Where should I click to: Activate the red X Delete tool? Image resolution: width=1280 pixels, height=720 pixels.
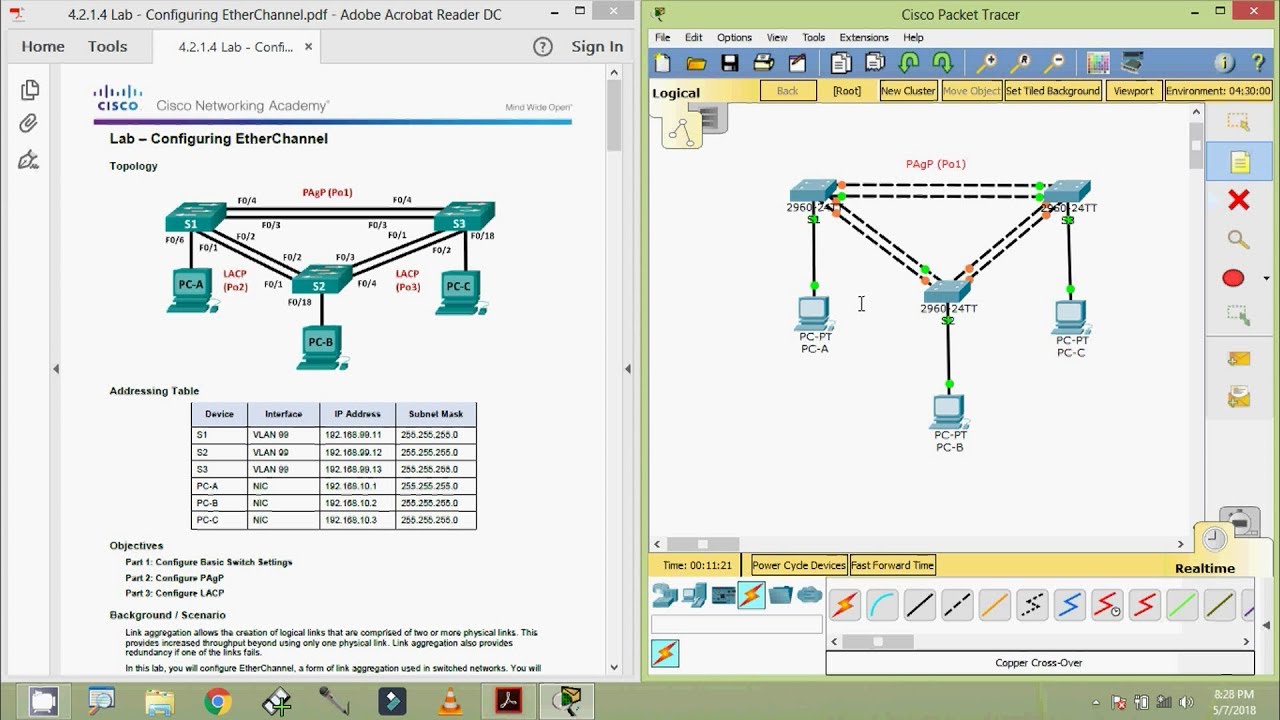[x=1239, y=201]
